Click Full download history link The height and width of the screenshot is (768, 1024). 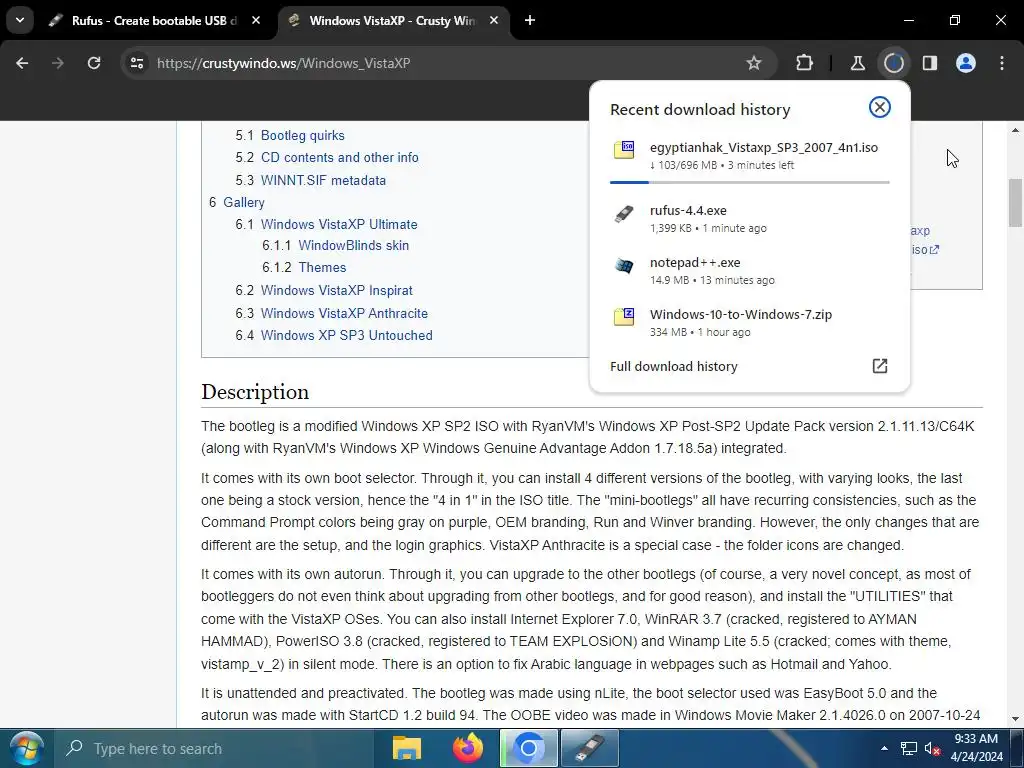click(673, 366)
